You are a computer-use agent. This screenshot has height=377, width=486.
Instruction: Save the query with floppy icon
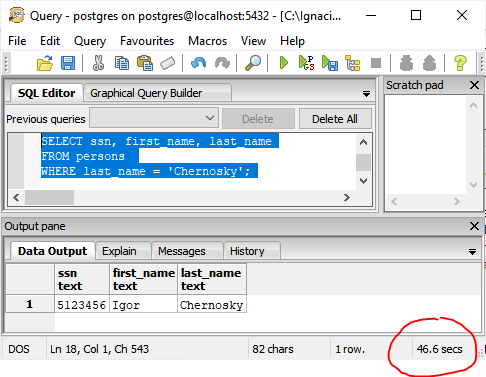click(x=68, y=63)
